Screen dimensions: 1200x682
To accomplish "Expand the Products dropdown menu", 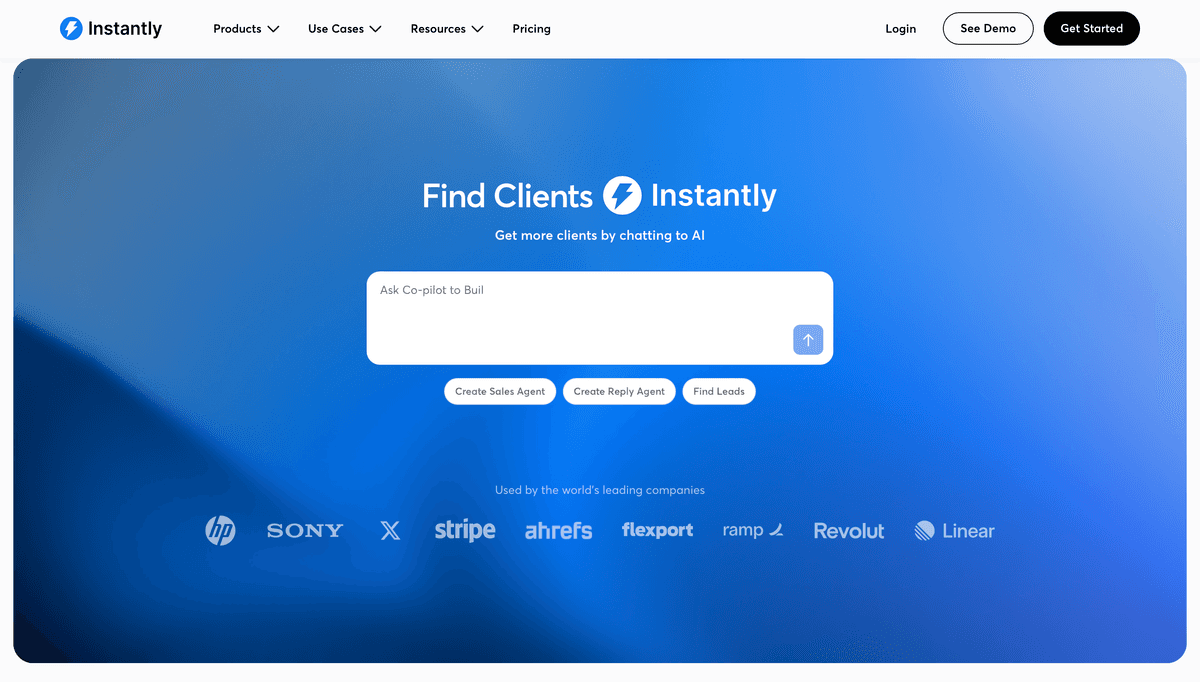I will (x=246, y=29).
